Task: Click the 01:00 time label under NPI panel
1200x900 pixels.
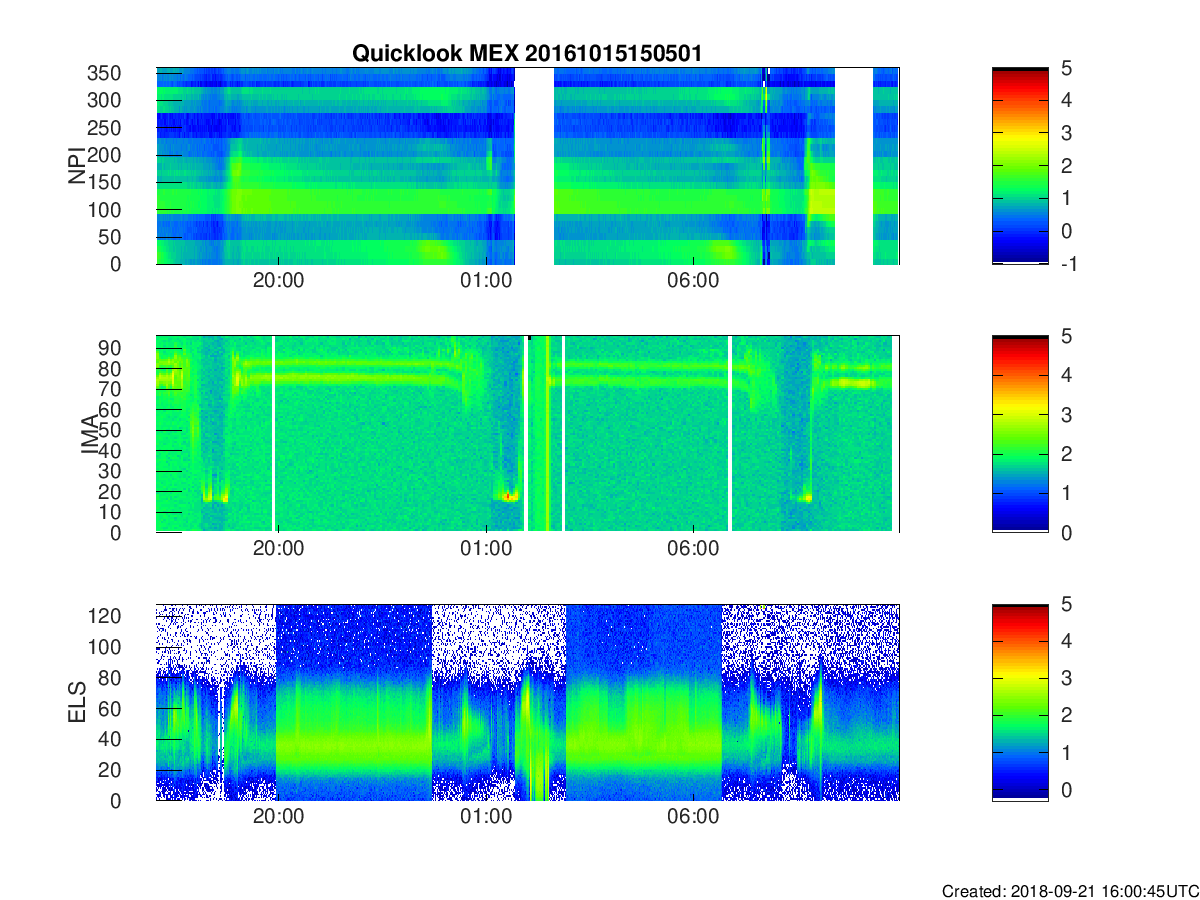Action: [x=486, y=282]
